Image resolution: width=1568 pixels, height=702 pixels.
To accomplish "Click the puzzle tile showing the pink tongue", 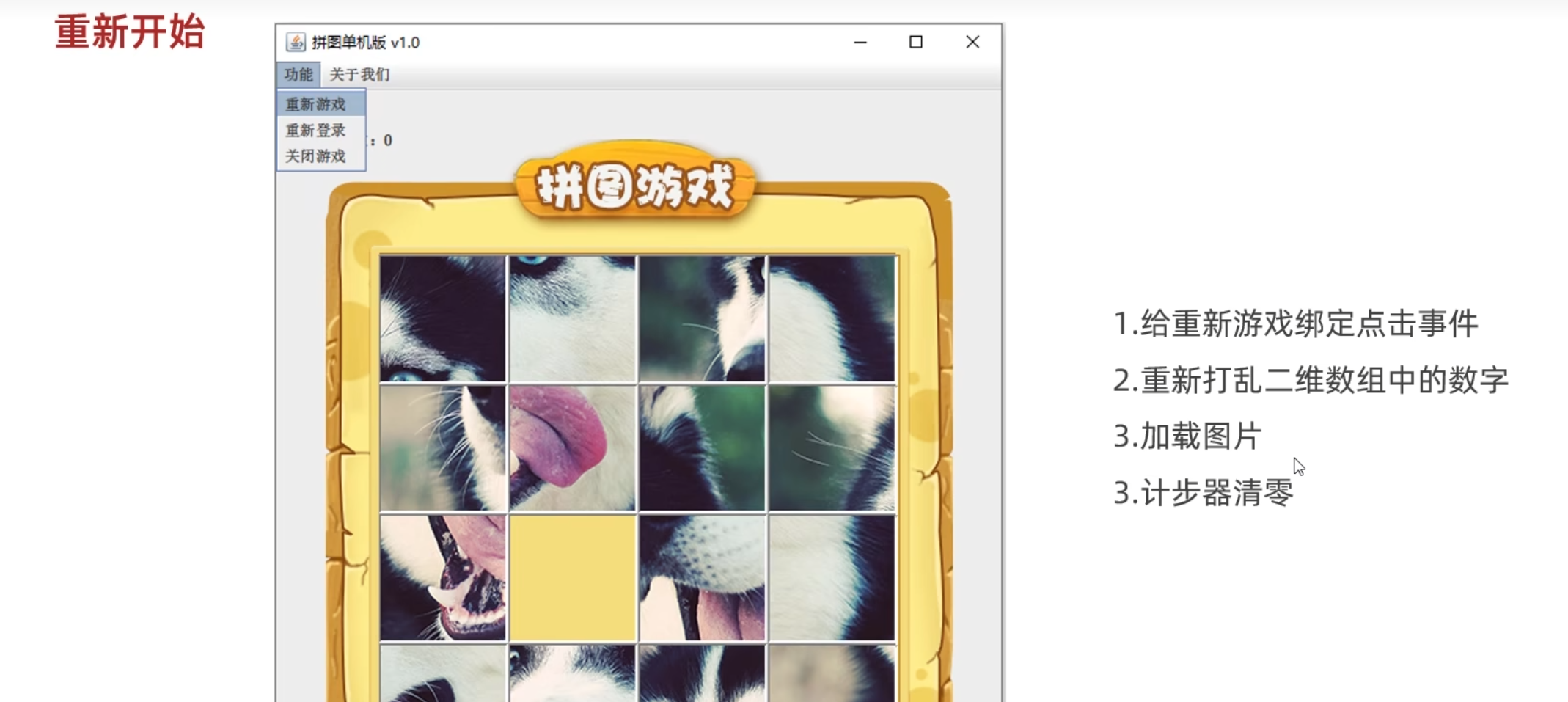I will (x=572, y=447).
